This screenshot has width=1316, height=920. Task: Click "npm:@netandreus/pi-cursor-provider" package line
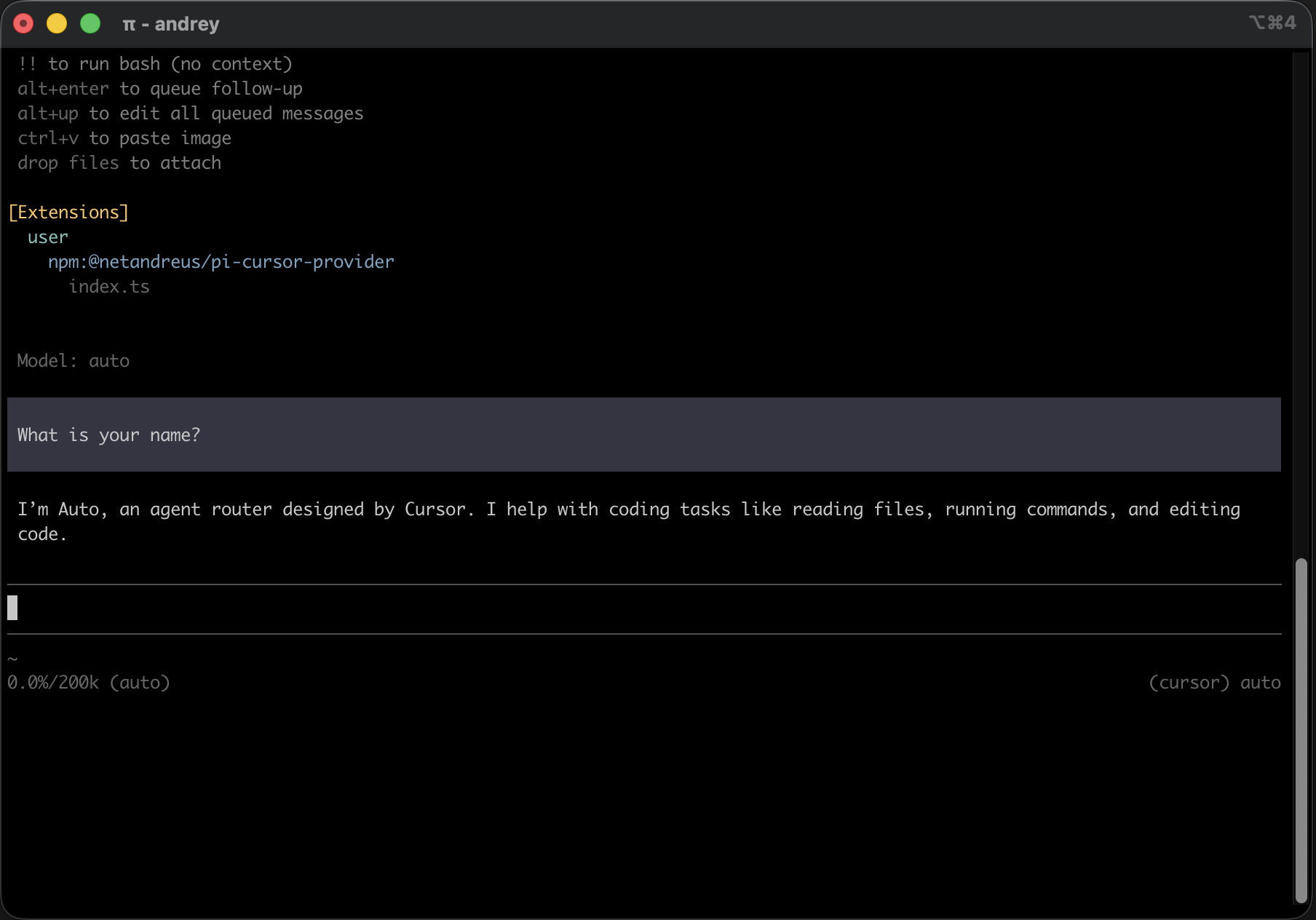[x=221, y=262]
